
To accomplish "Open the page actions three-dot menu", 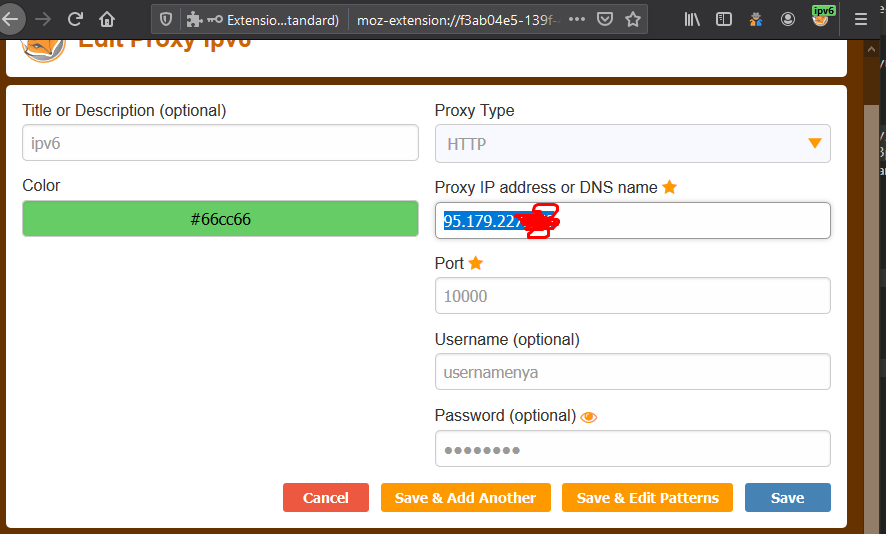I will 577,19.
